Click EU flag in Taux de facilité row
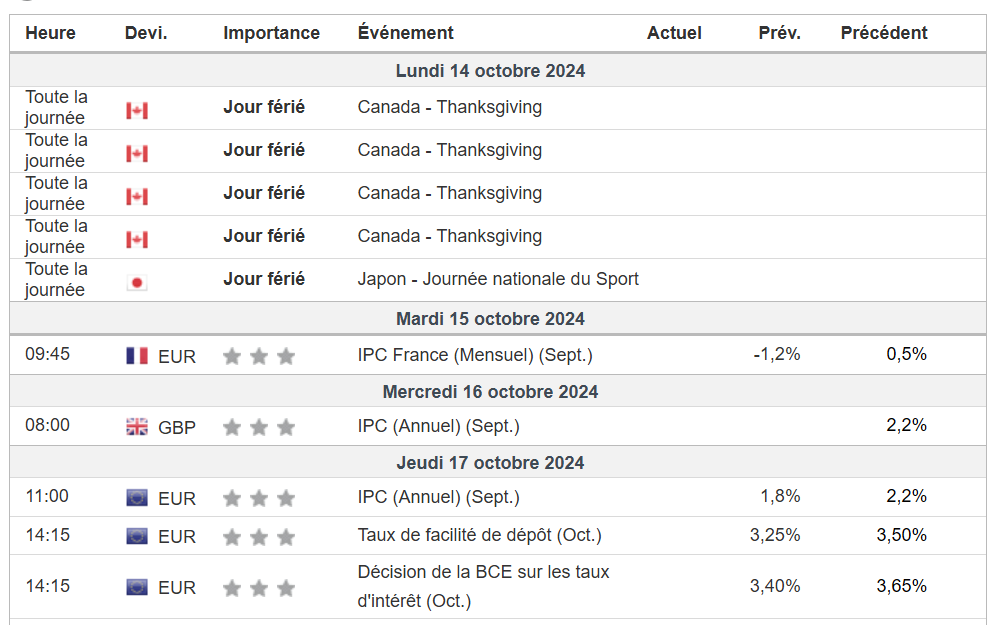Screen dimensions: 998x625 (137, 537)
